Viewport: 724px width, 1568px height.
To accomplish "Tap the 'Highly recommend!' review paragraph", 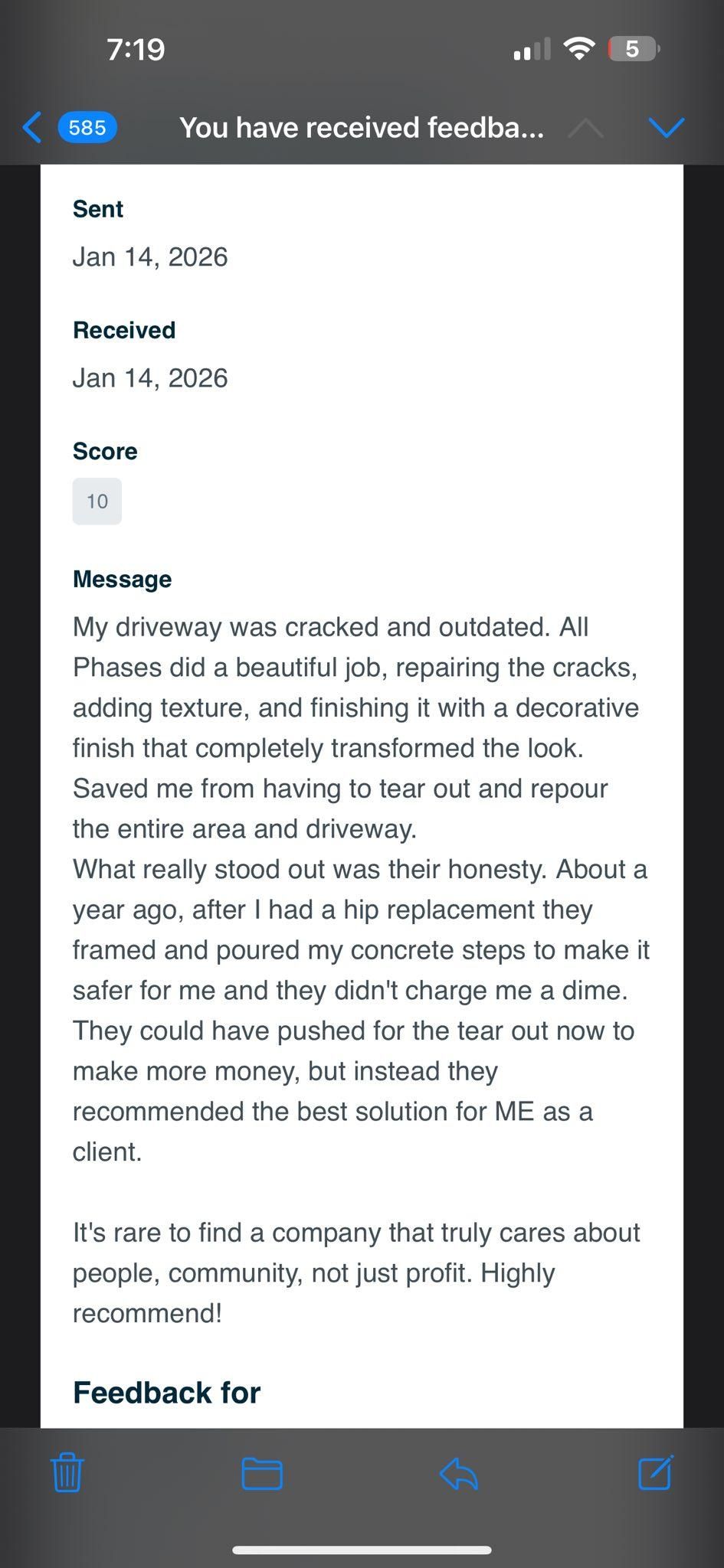I will pos(356,1272).
